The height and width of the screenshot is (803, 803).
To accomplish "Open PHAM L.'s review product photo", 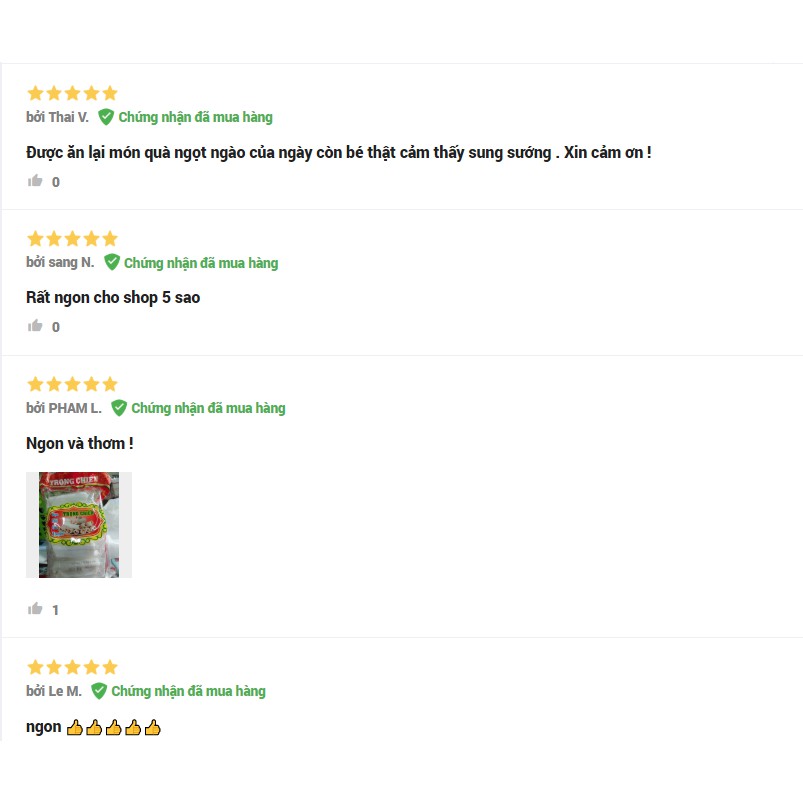I will pyautogui.click(x=79, y=525).
